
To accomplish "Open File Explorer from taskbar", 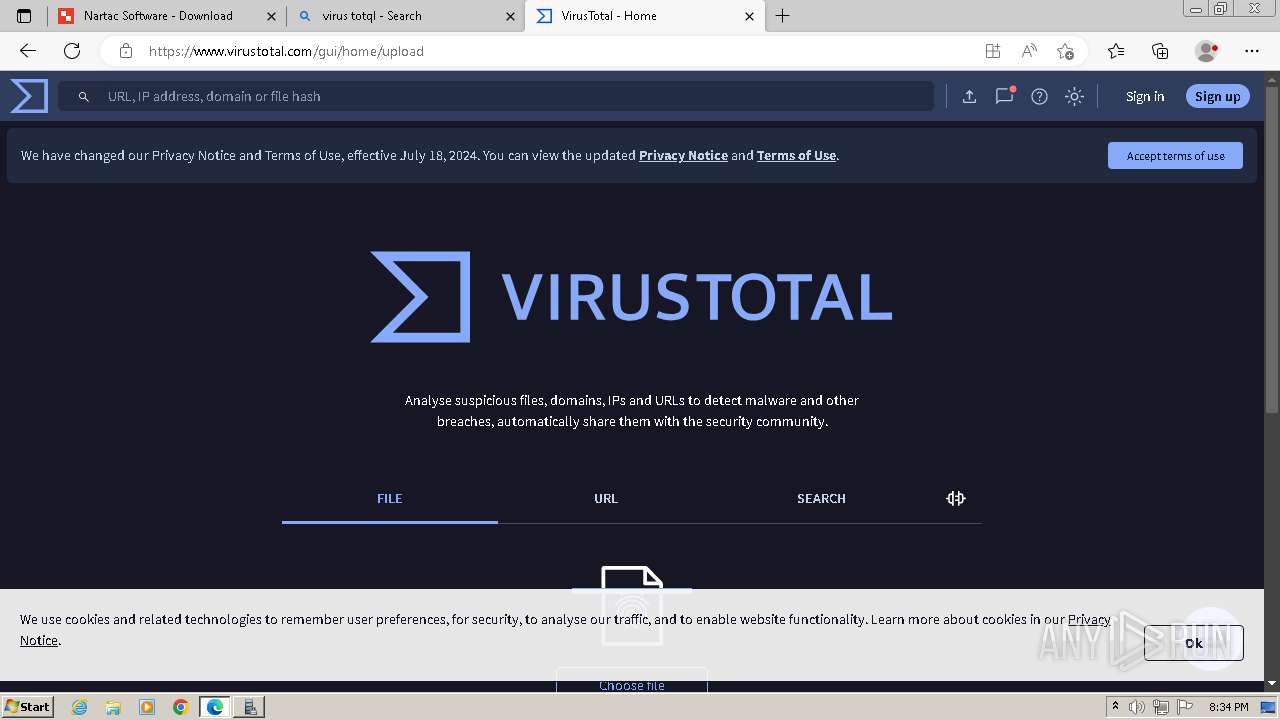I will (x=113, y=707).
